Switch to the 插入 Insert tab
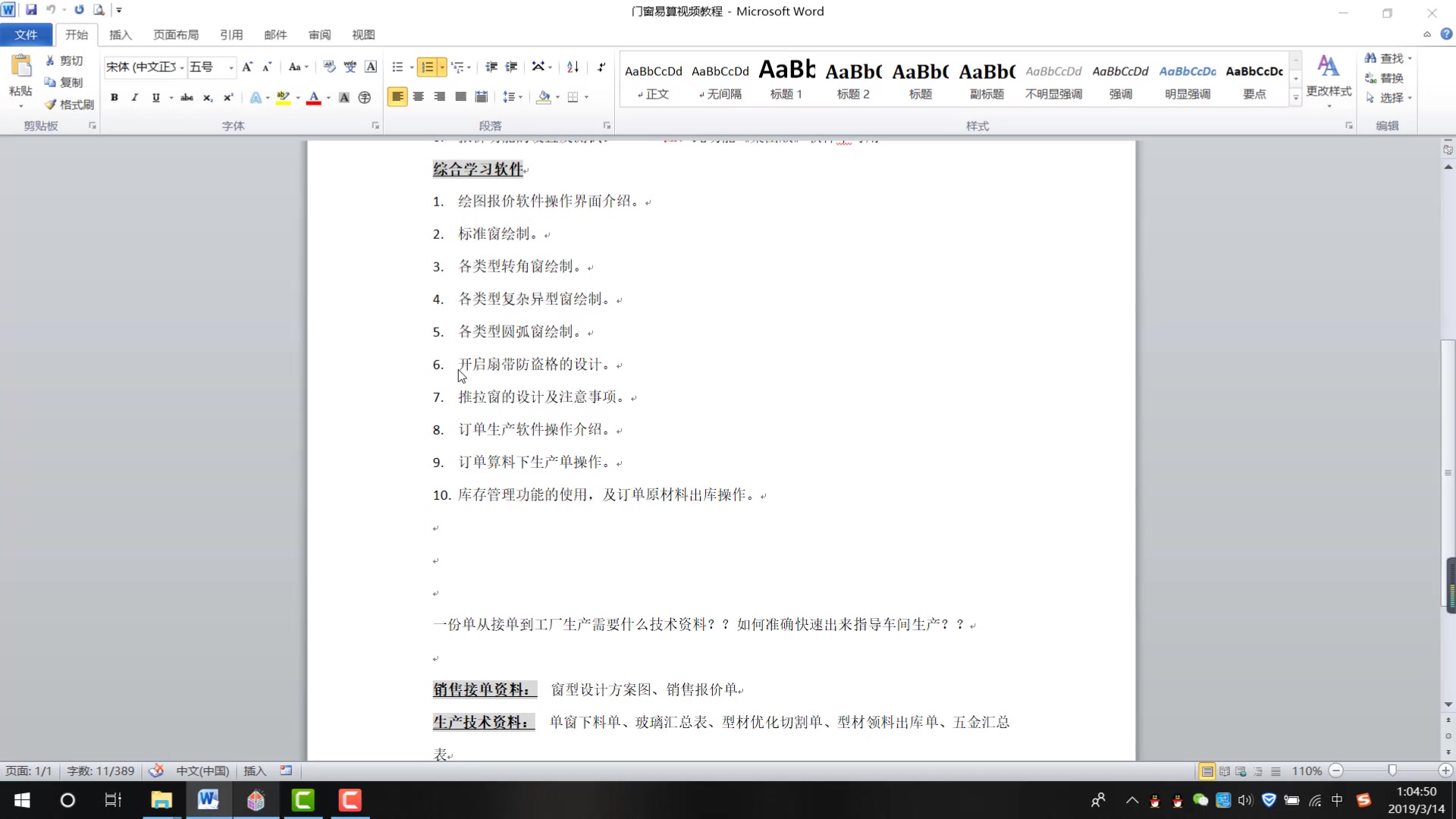 click(x=121, y=35)
